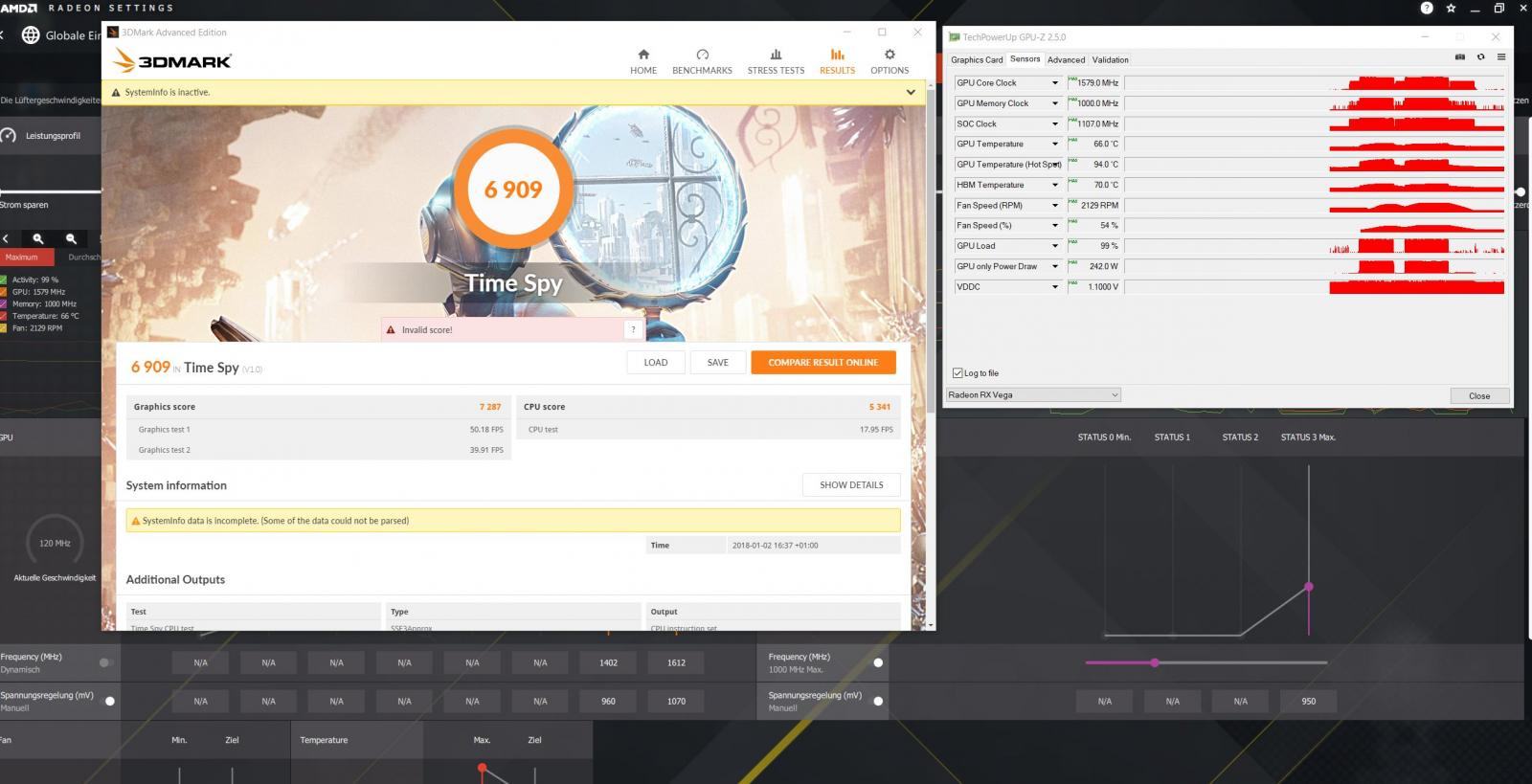This screenshot has height=784, width=1532.
Task: Click the STATUS 3 Max. memory curve point
Action: (x=1309, y=586)
